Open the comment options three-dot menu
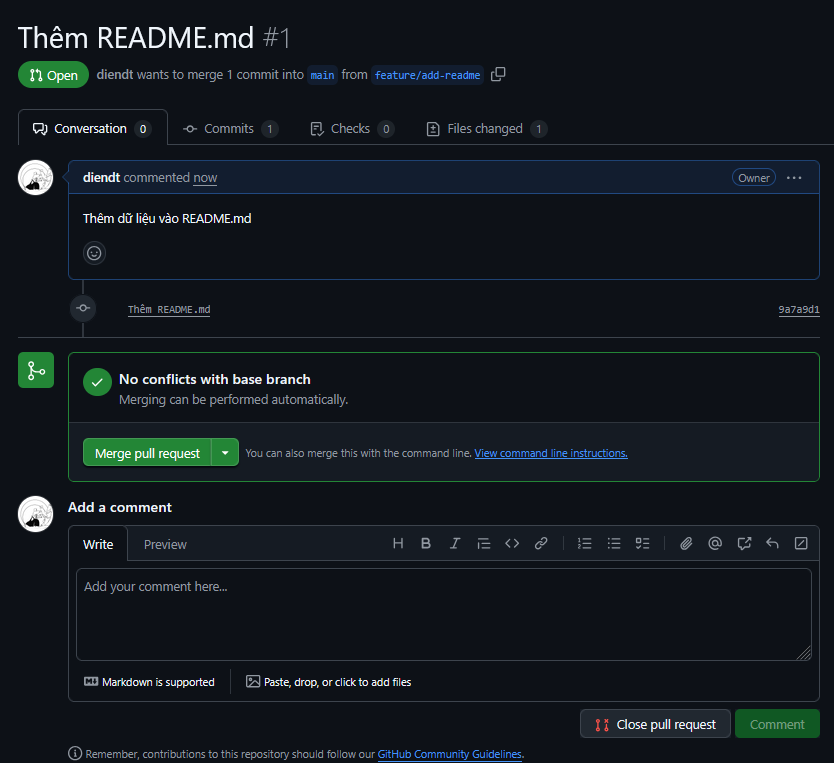The height and width of the screenshot is (763, 834). pos(794,178)
